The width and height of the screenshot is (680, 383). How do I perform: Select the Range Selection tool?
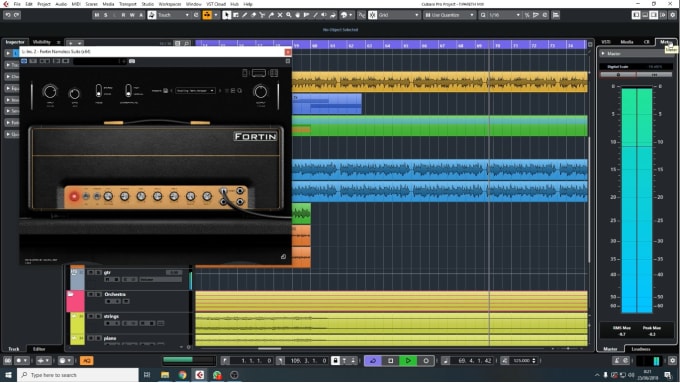(236, 15)
